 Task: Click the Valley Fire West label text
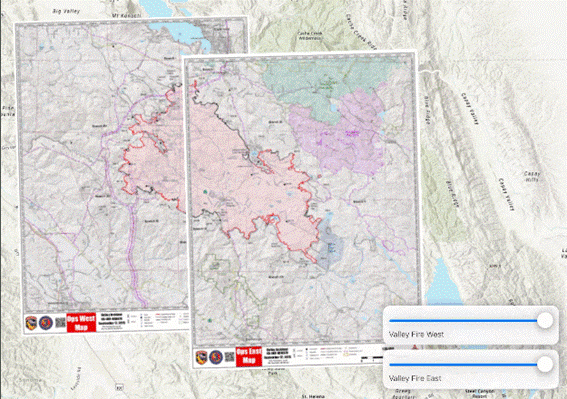(416, 334)
